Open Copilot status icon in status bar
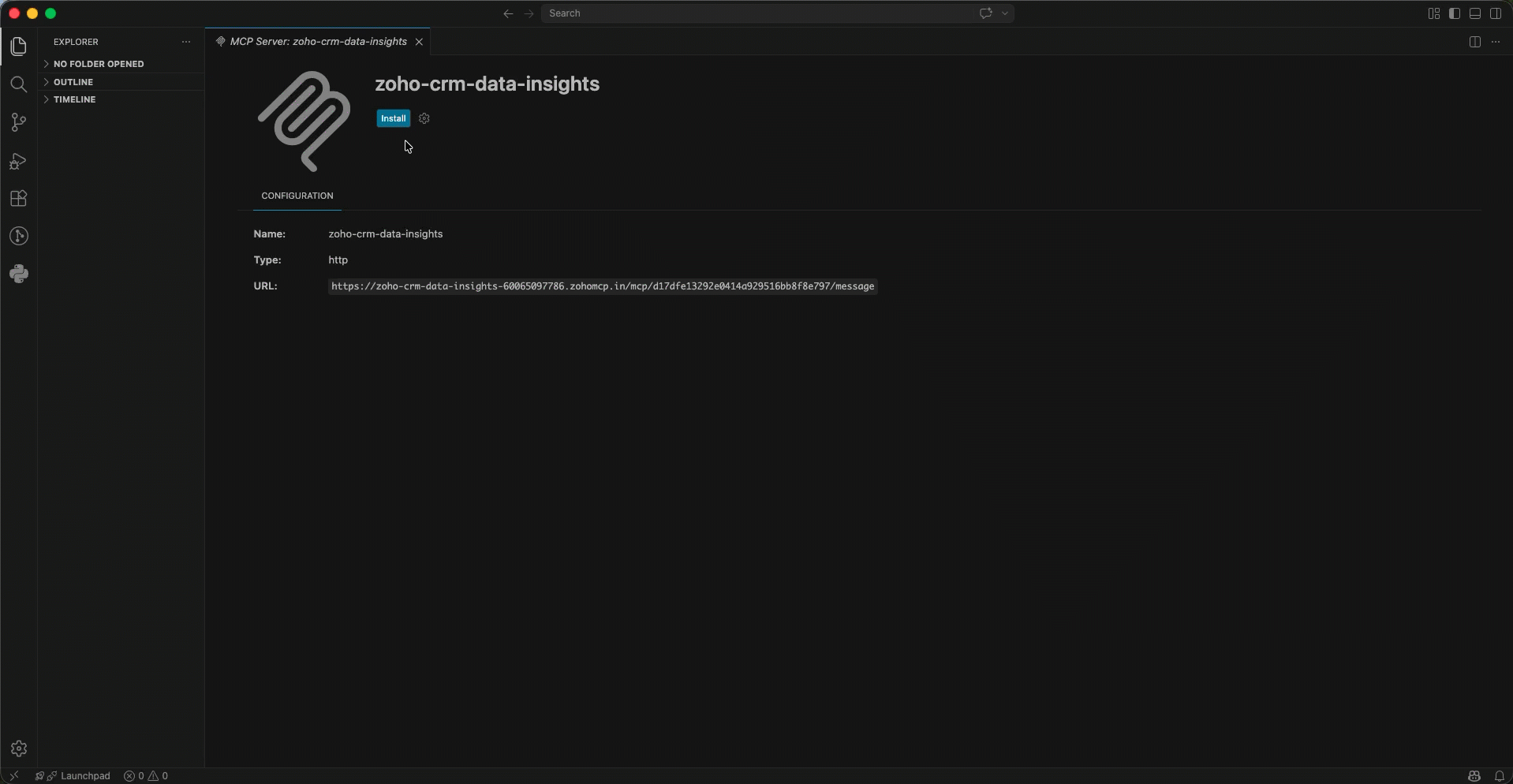The image size is (1513, 784). [1474, 776]
